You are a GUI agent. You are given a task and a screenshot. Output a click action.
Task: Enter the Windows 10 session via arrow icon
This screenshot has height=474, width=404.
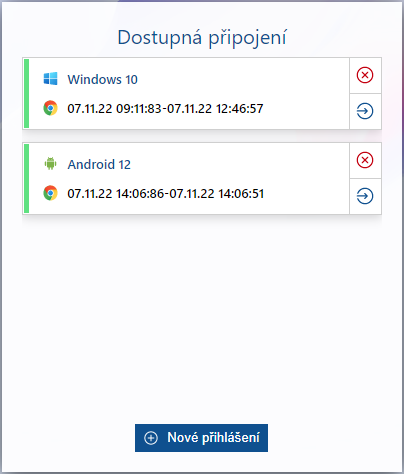365,111
